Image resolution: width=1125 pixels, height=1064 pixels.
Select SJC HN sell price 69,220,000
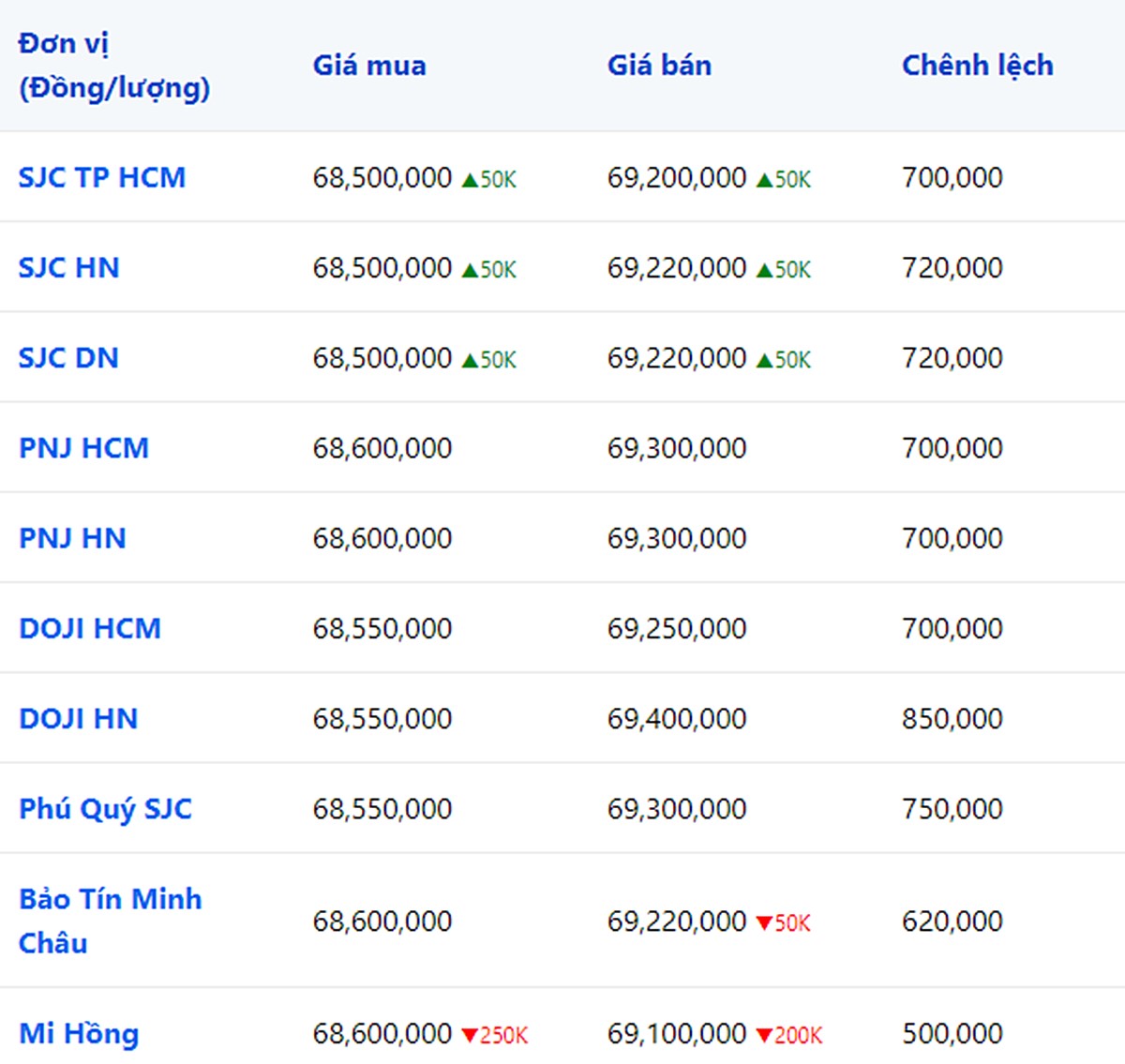tap(677, 267)
